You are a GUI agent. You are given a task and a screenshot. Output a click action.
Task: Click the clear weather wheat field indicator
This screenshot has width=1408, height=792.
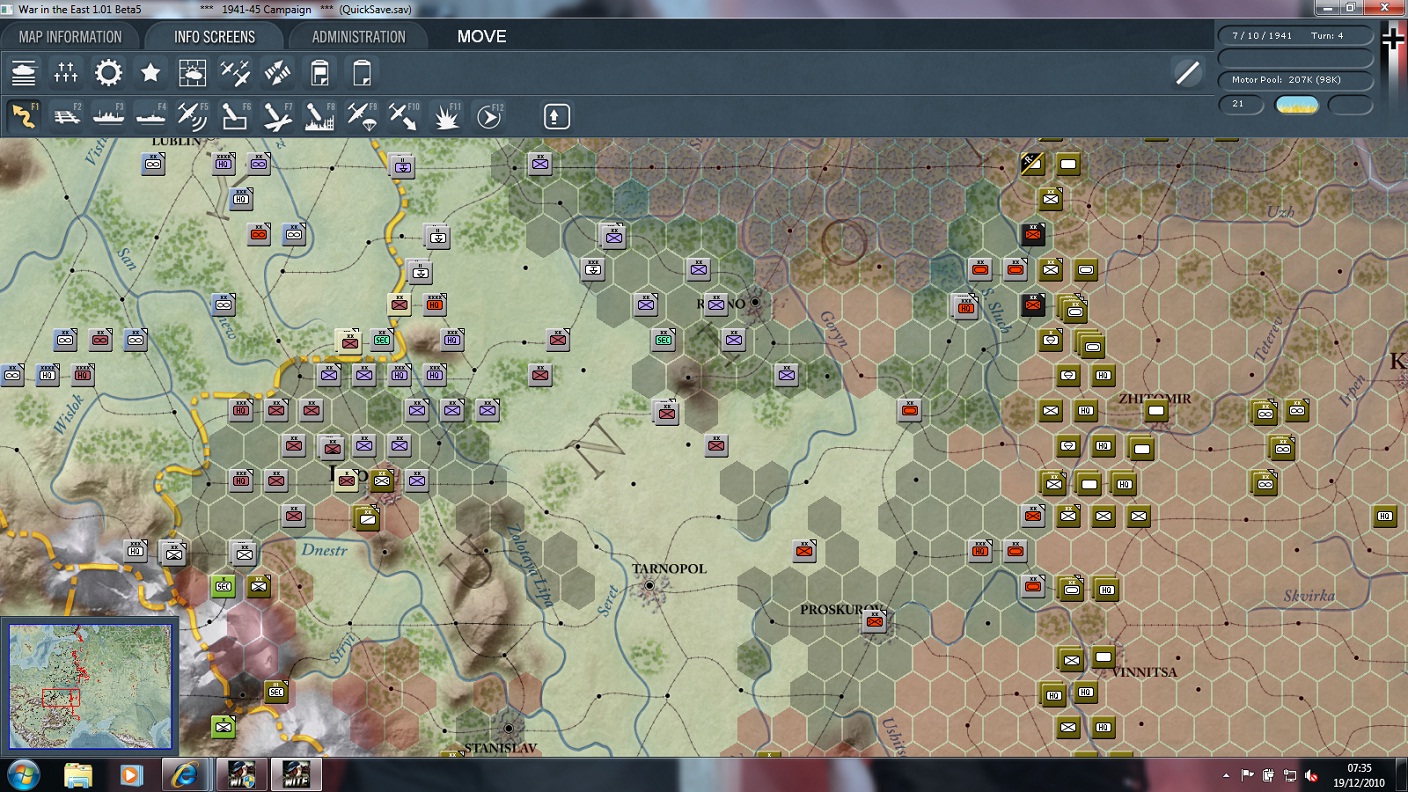pos(1297,105)
